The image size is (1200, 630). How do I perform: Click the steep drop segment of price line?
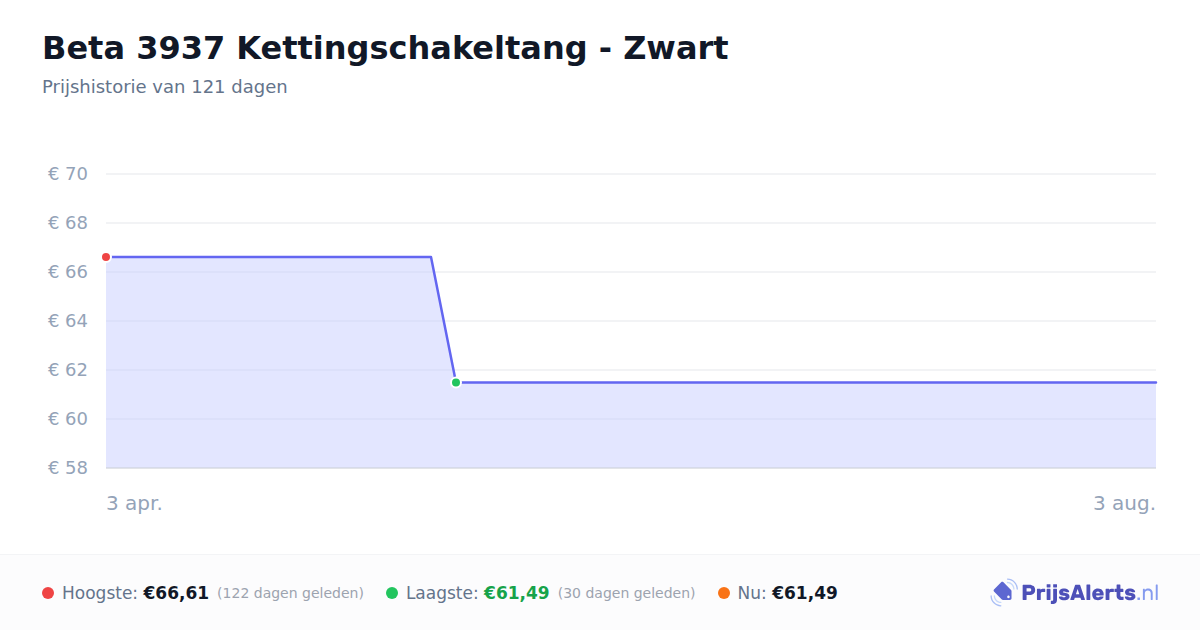(443, 319)
